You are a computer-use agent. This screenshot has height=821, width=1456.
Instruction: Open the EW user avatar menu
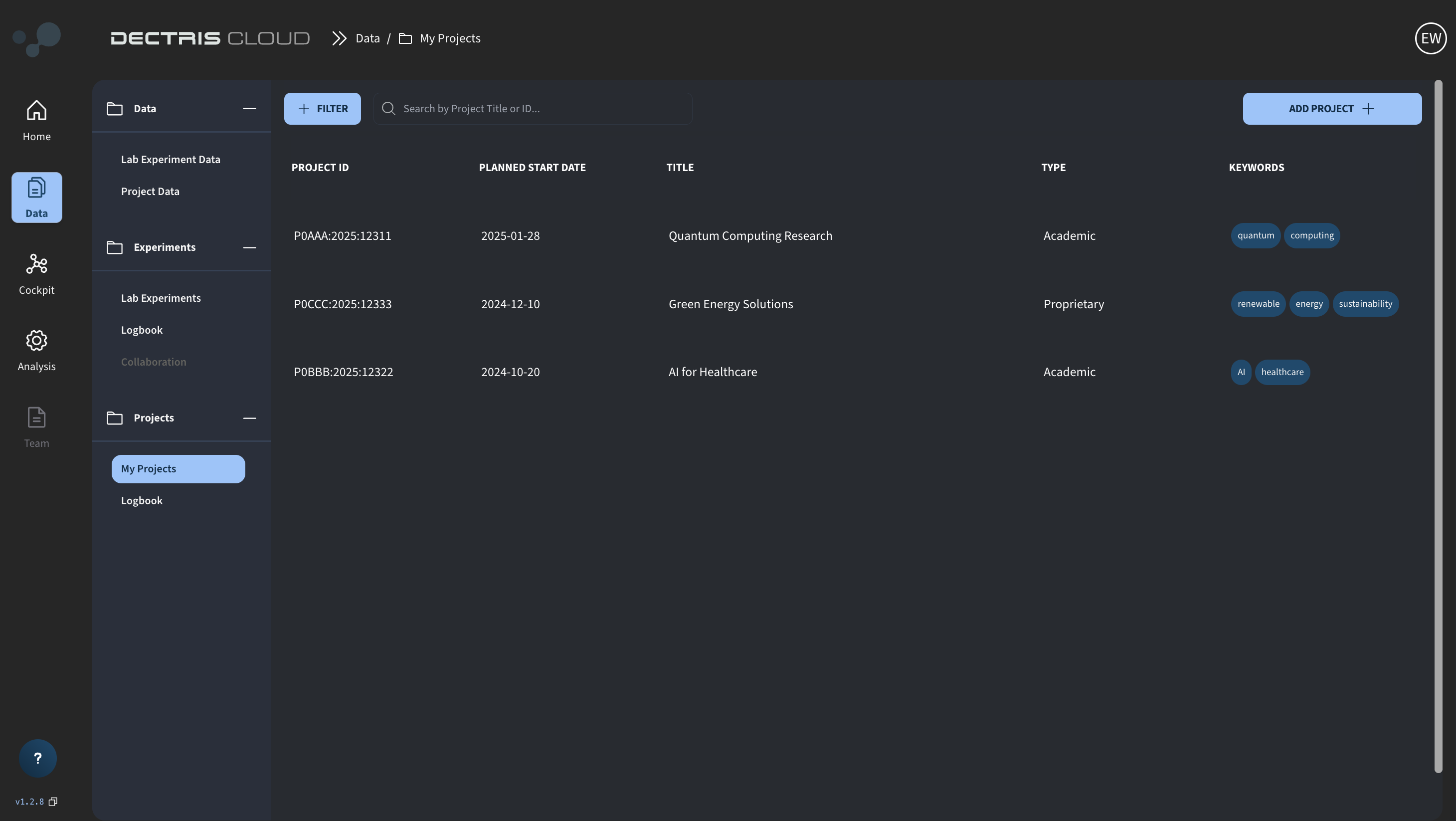(x=1430, y=38)
